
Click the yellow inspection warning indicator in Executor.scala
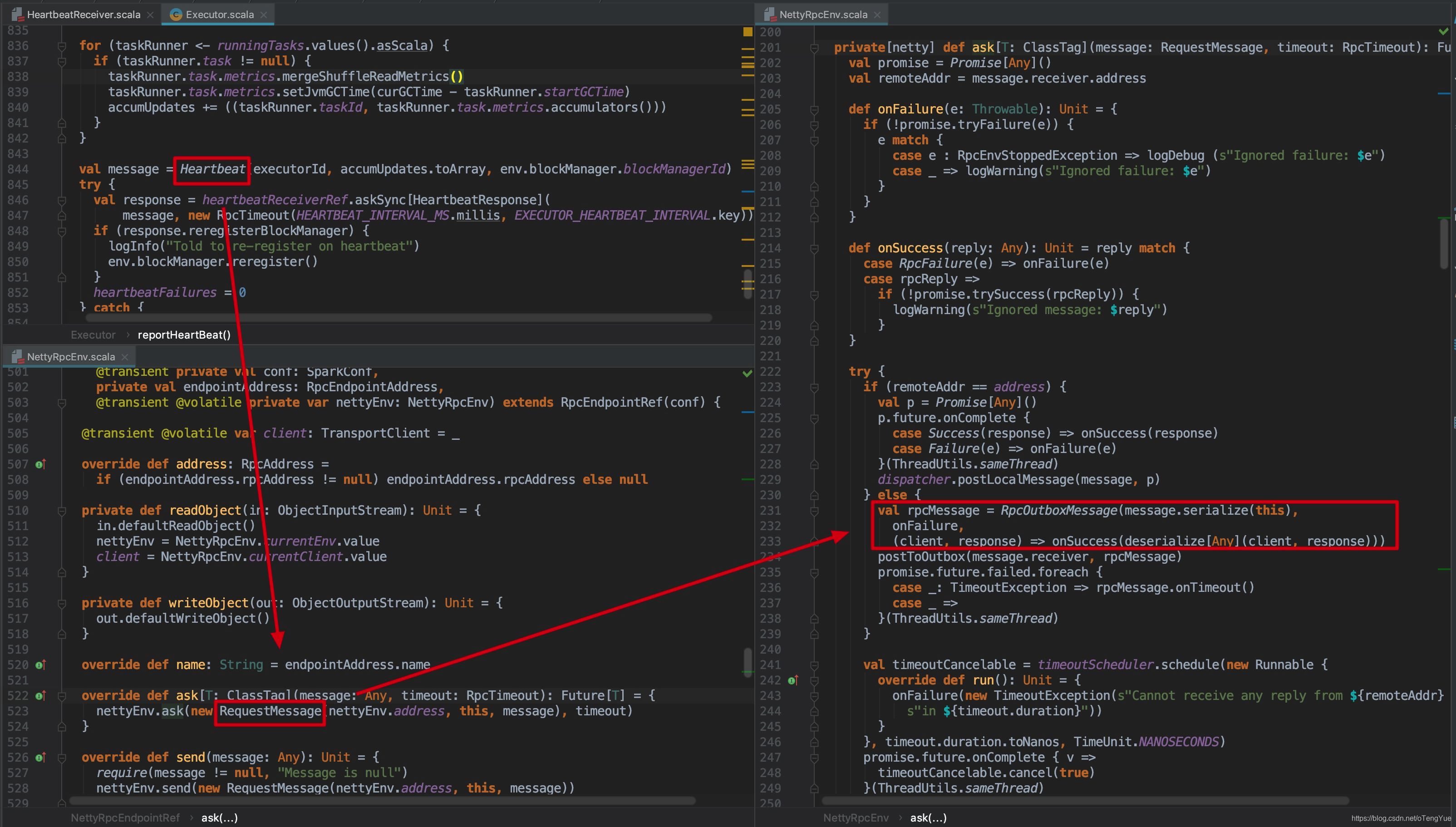coord(748,32)
